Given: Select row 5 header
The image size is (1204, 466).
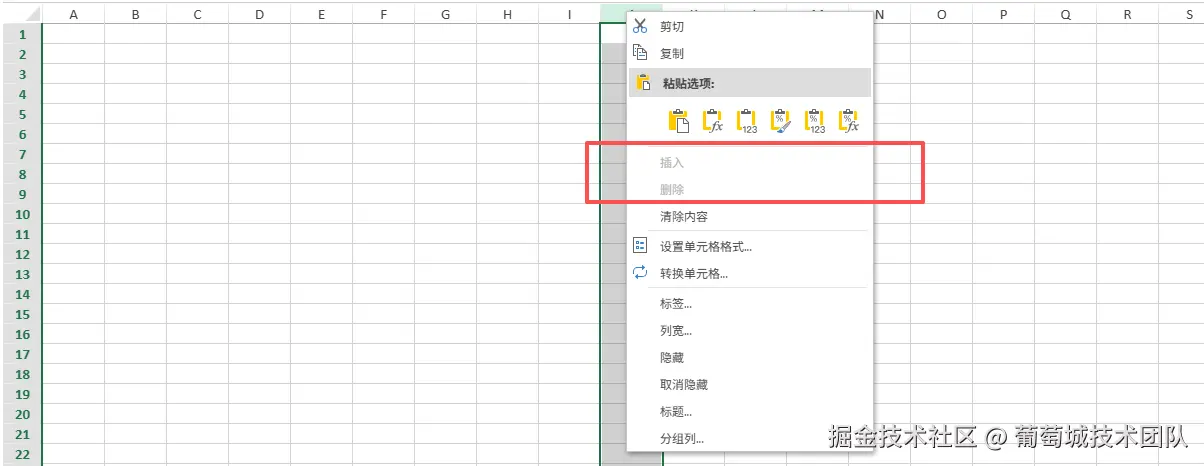Looking at the screenshot, I should tap(21, 114).
